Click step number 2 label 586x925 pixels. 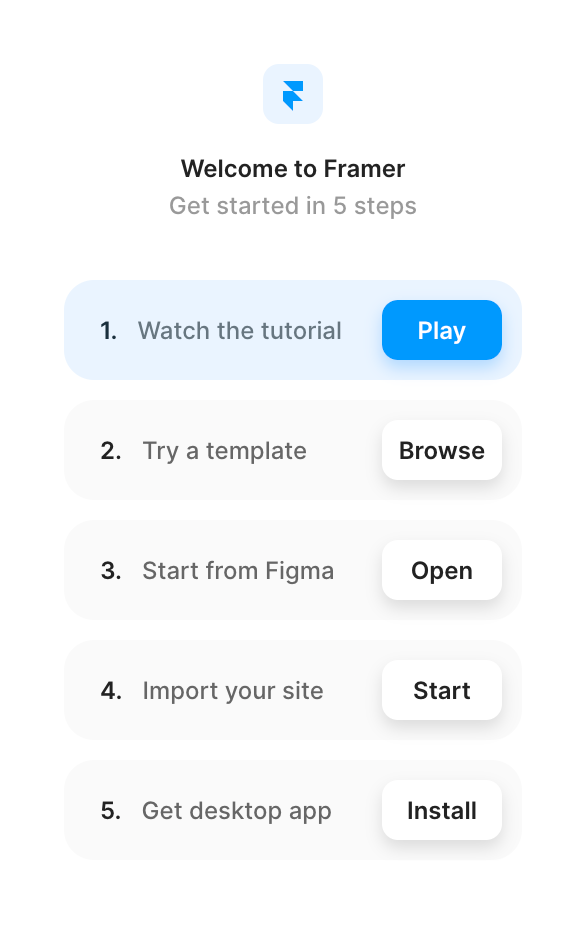pyautogui.click(x=110, y=450)
